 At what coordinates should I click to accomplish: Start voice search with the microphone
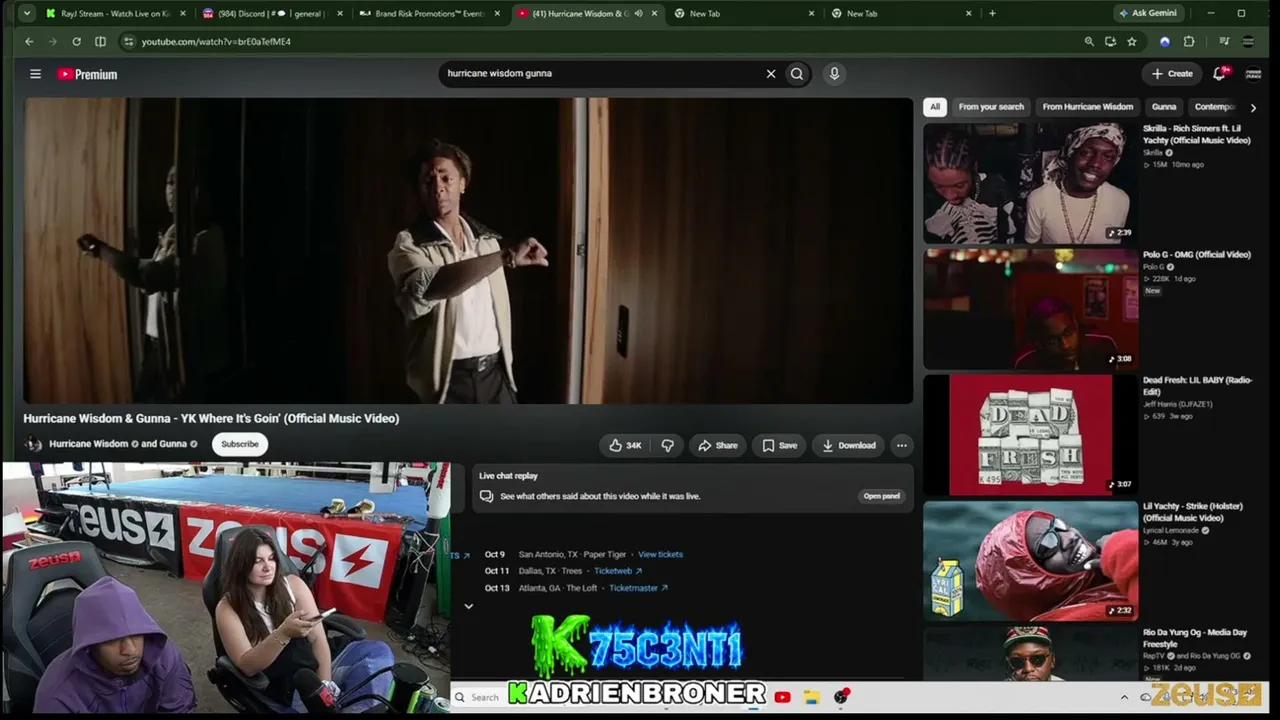click(834, 73)
